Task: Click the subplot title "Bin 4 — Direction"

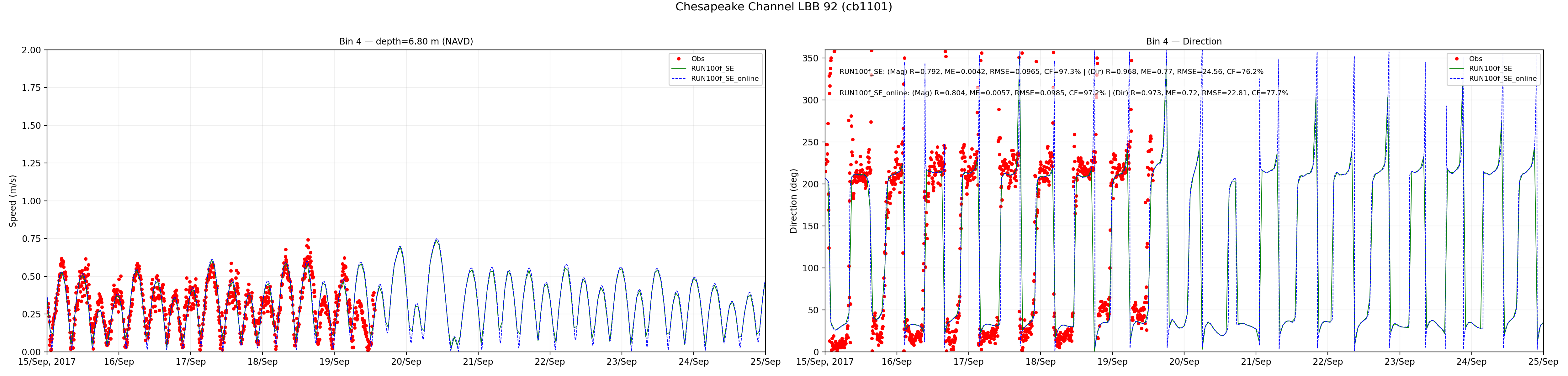Action: click(1184, 41)
